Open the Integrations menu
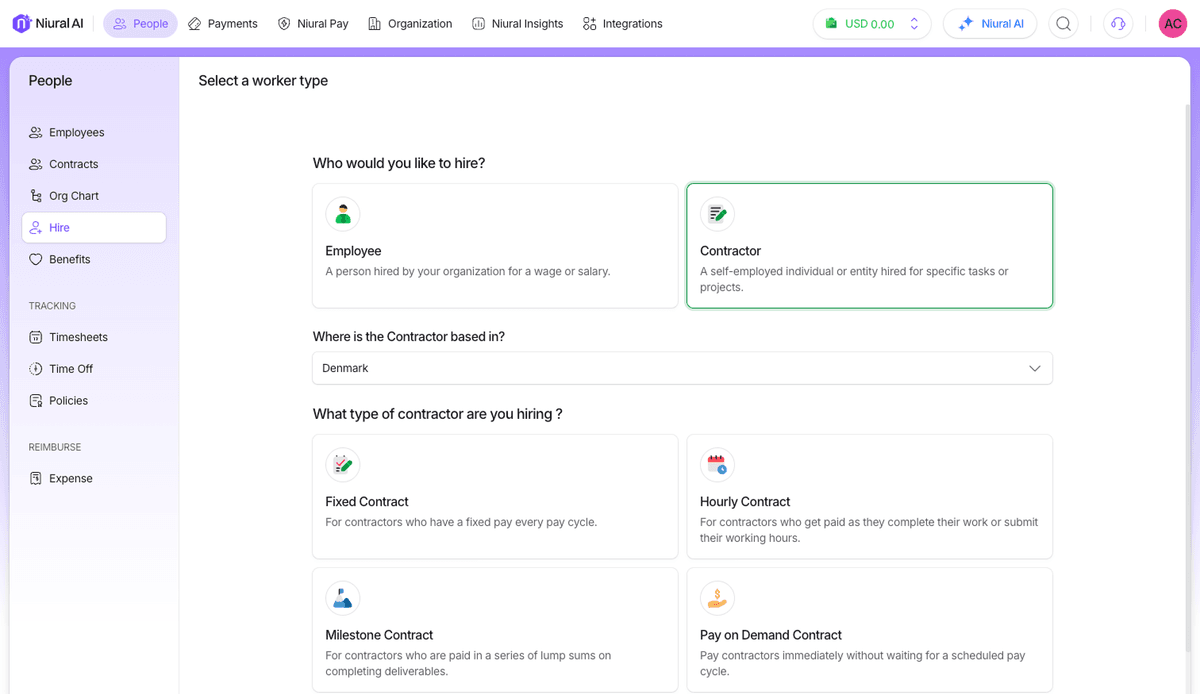Viewport: 1200px width, 694px height. [x=622, y=24]
